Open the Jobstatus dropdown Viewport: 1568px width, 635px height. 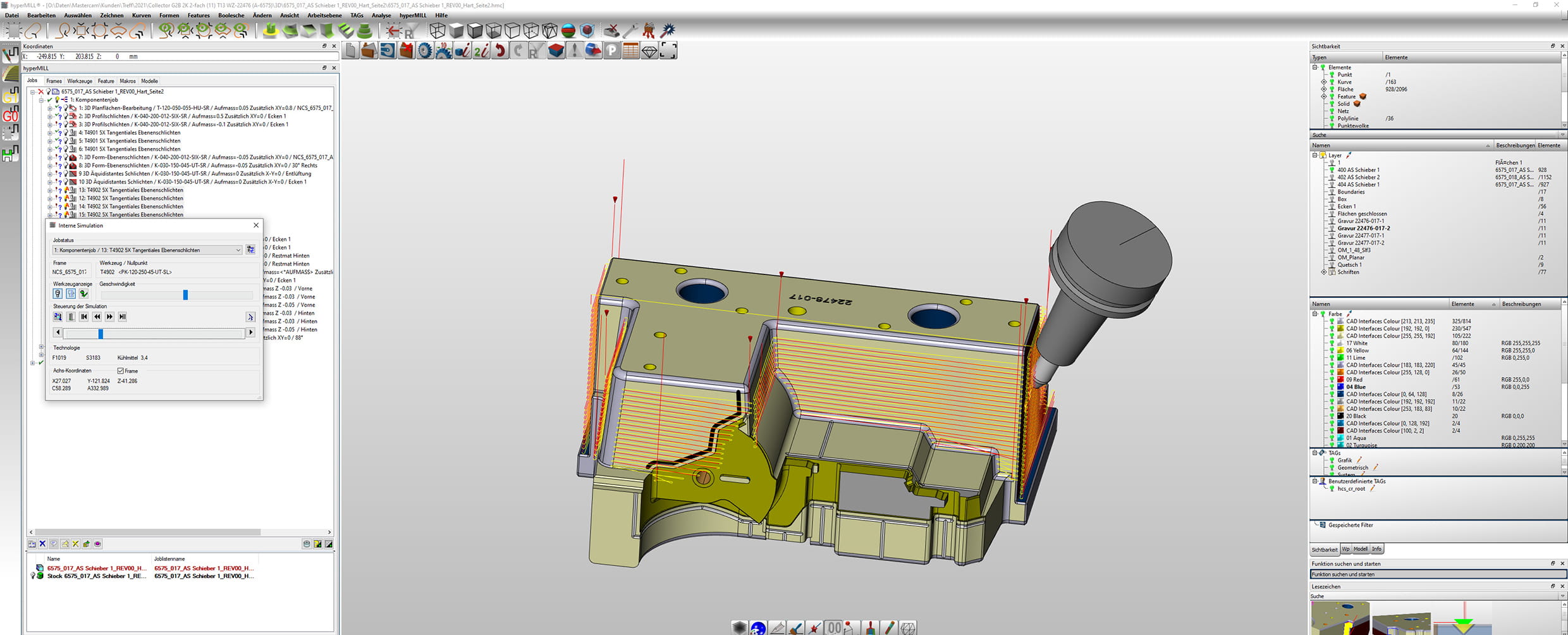(x=238, y=250)
